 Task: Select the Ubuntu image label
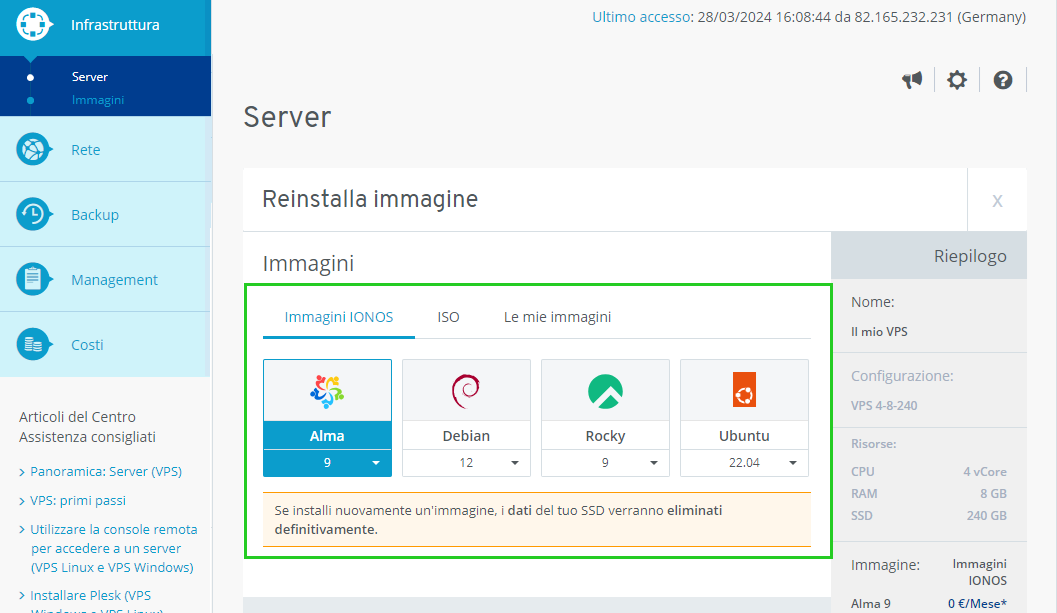click(744, 436)
